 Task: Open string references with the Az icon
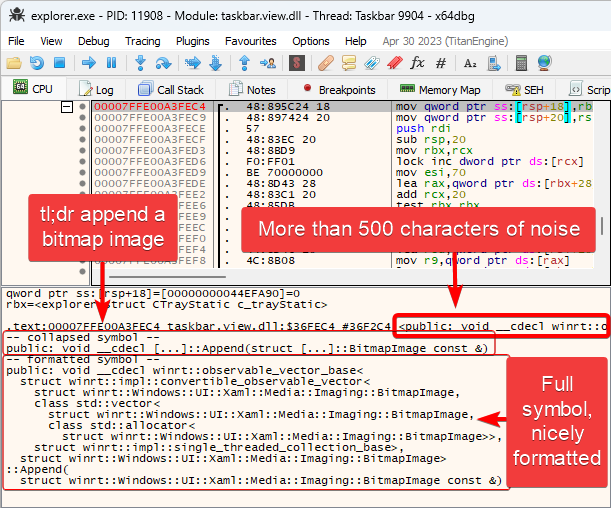click(470, 63)
